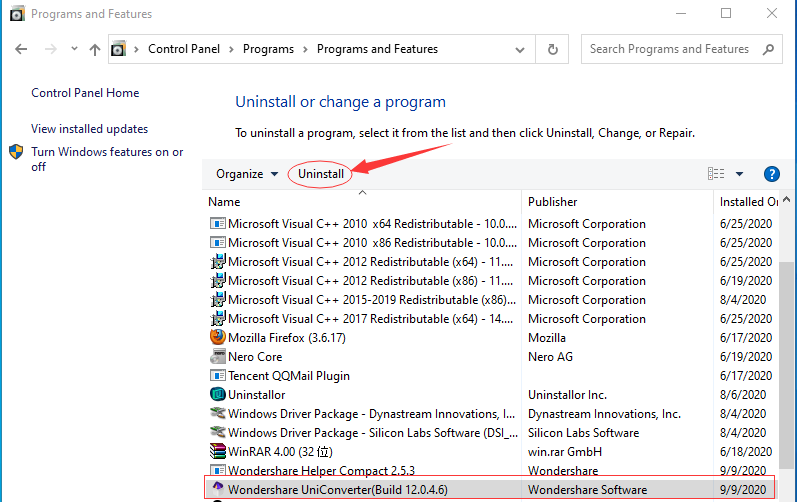Select Wondershare UniConverter(Build 12.0.4.6)

coord(338,490)
